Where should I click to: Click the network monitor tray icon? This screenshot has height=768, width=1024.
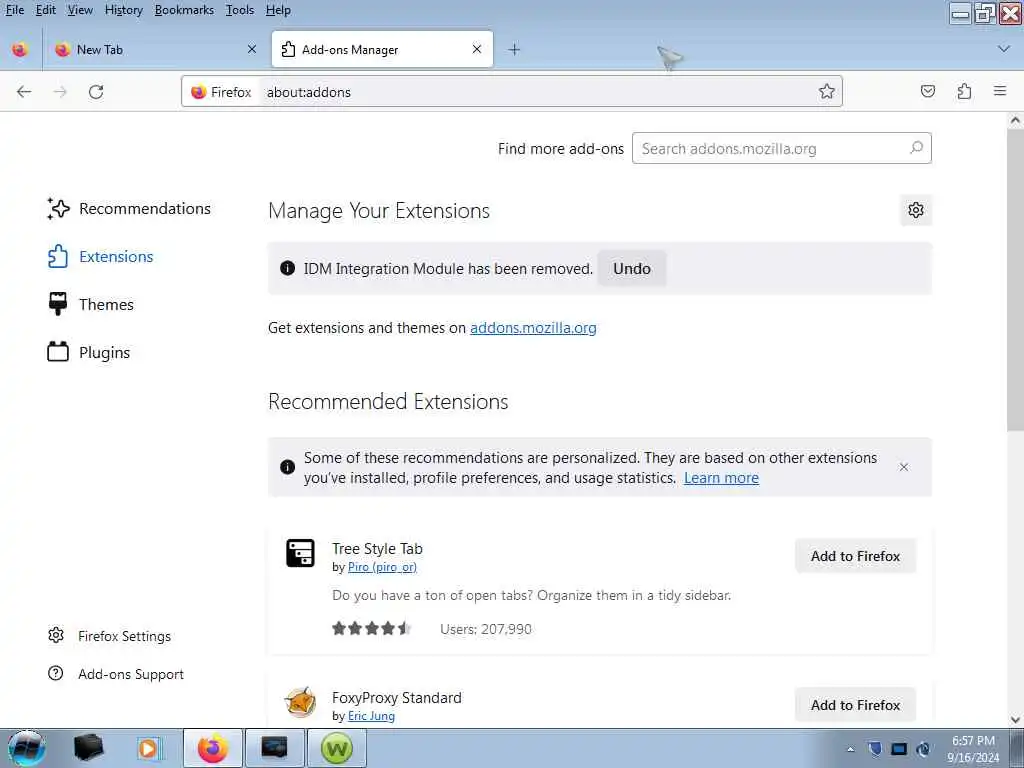(899, 748)
